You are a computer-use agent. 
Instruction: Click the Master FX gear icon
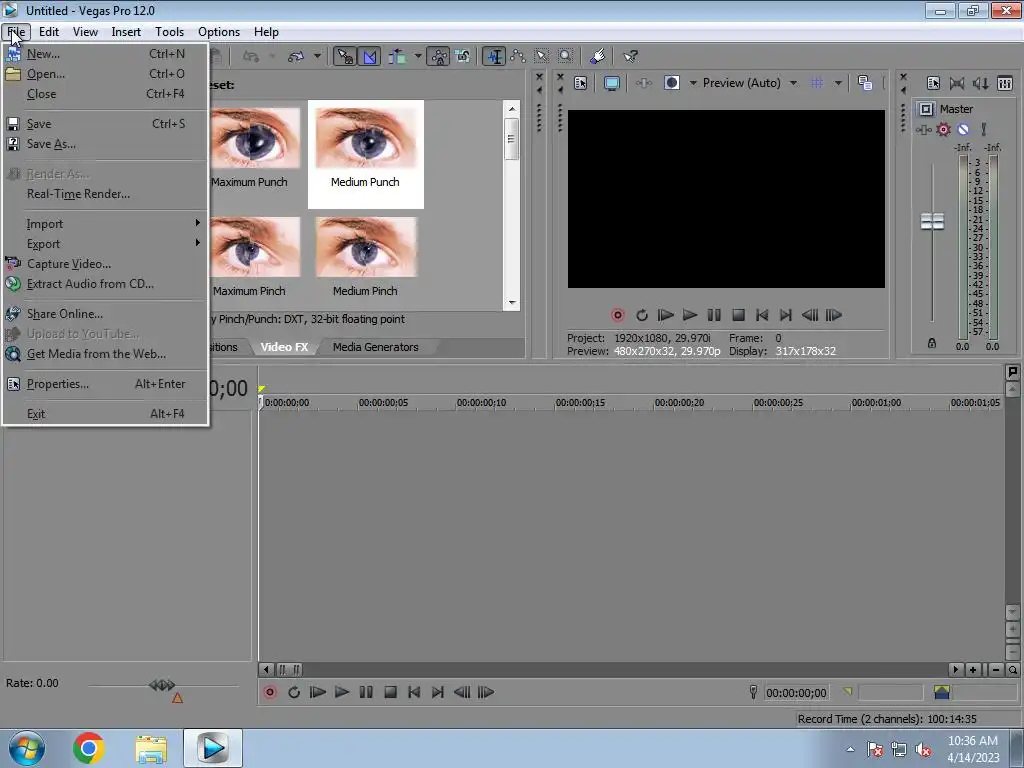click(943, 129)
